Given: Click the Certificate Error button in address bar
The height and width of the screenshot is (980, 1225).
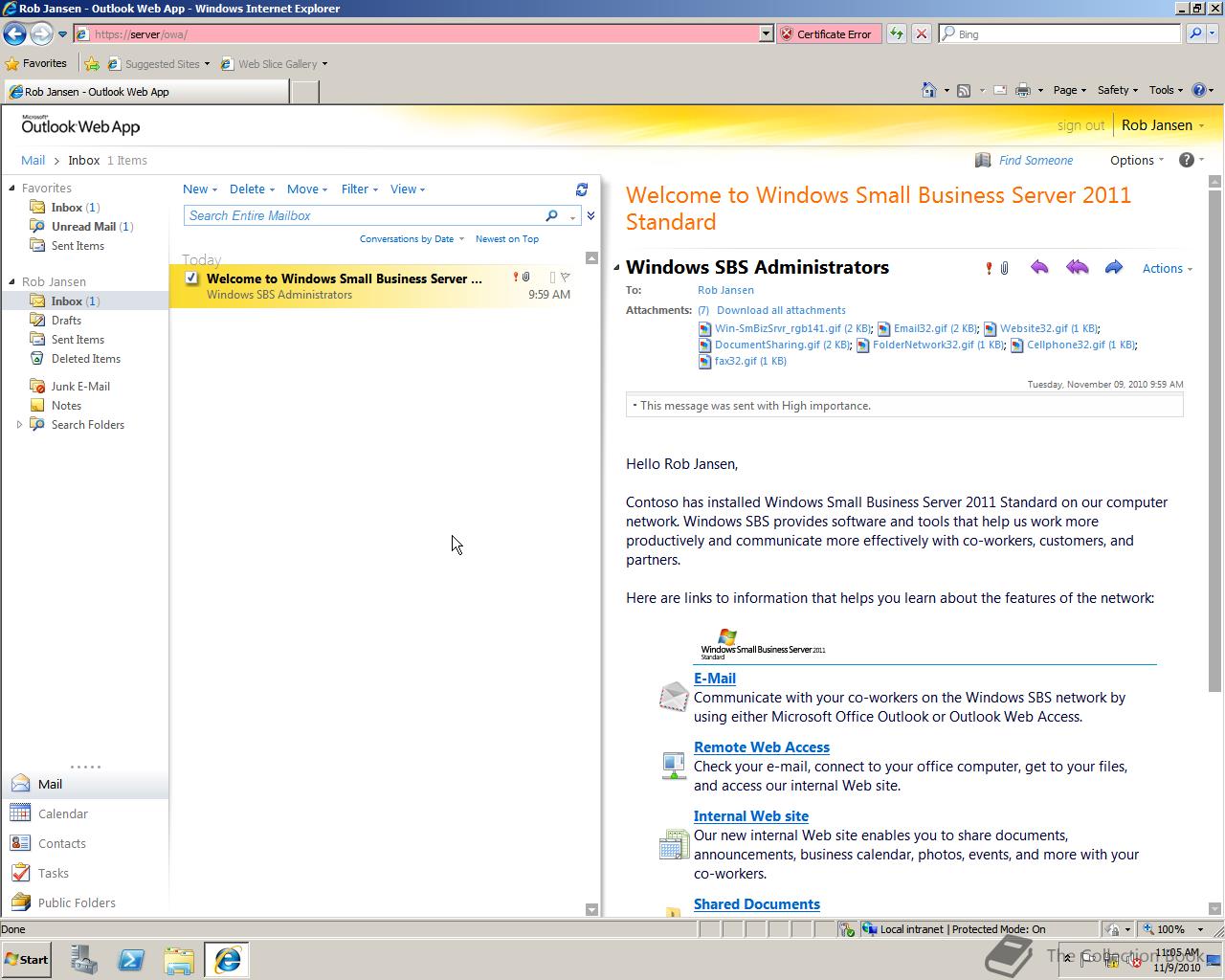Looking at the screenshot, I should pos(828,33).
